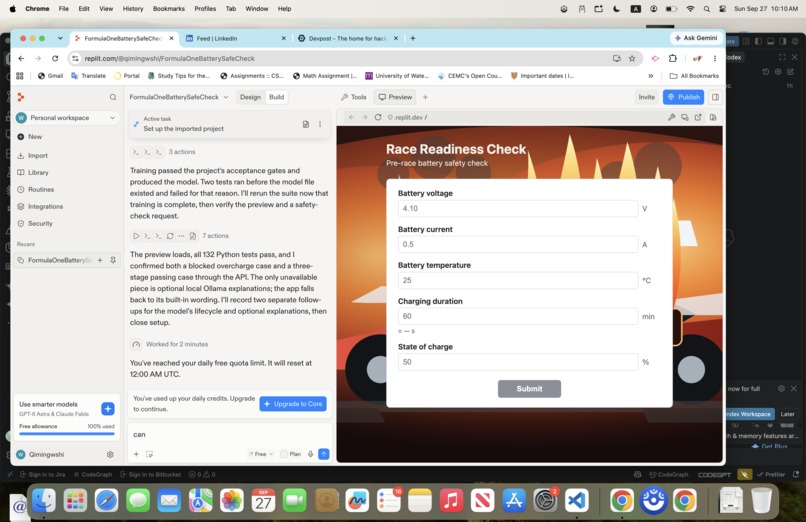Expand the 3 actions group

[163, 152]
